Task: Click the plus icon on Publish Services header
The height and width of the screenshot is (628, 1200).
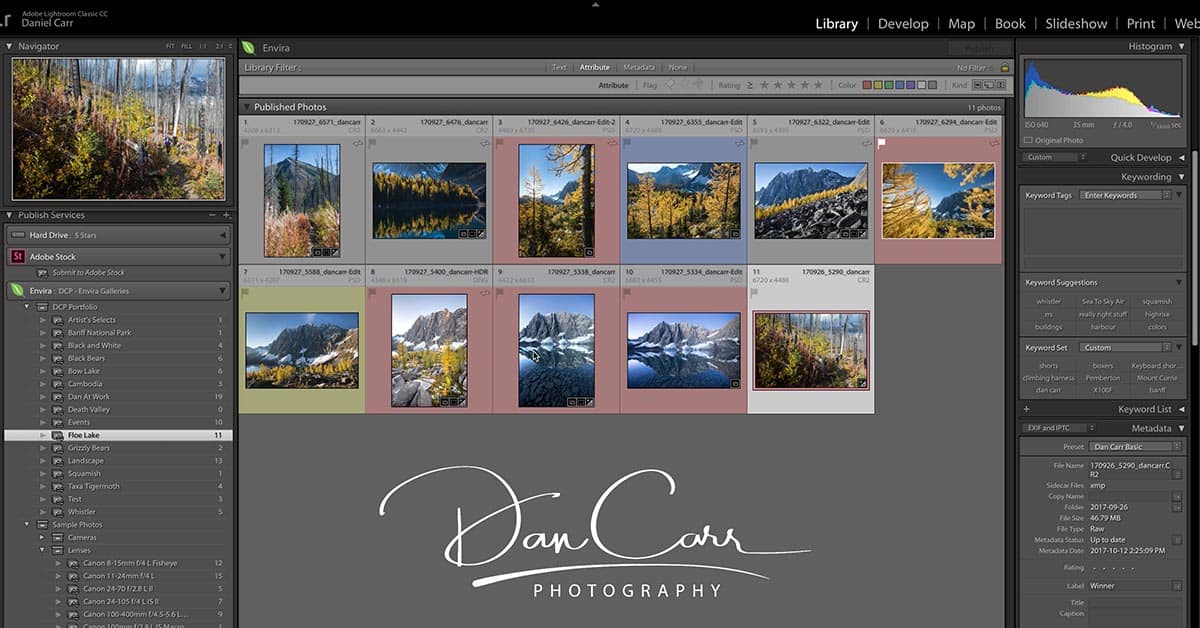Action: (227, 214)
